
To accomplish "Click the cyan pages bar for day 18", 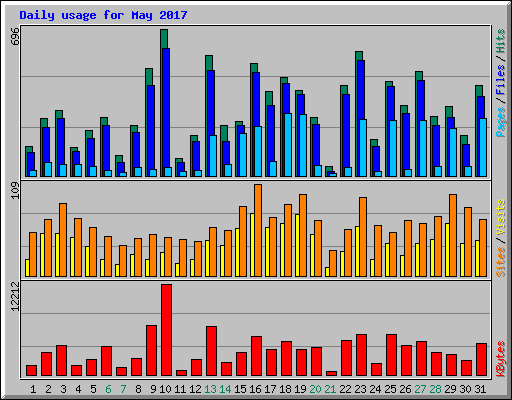I will [x=288, y=145].
